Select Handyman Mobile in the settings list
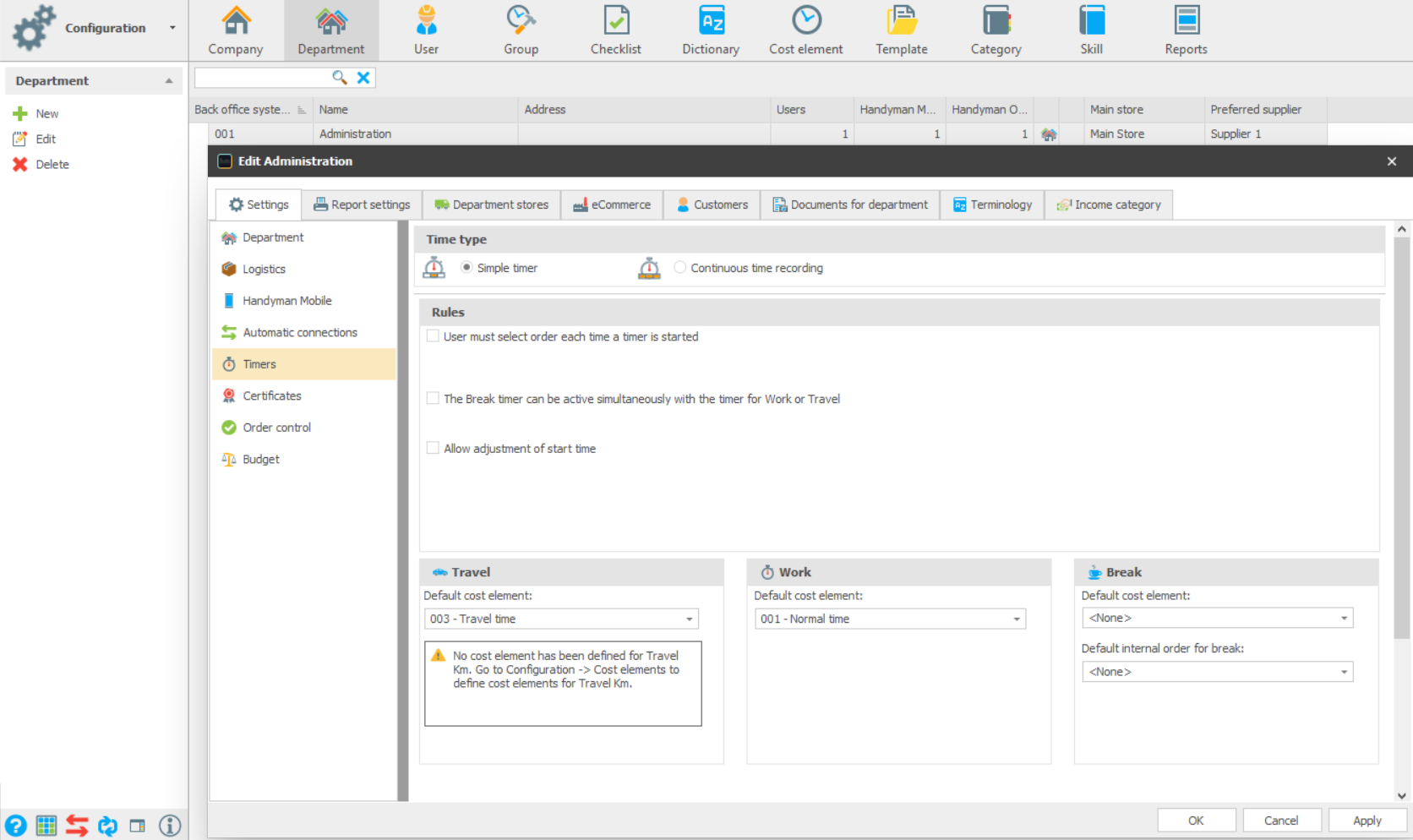1413x840 pixels. pyautogui.click(x=303, y=301)
